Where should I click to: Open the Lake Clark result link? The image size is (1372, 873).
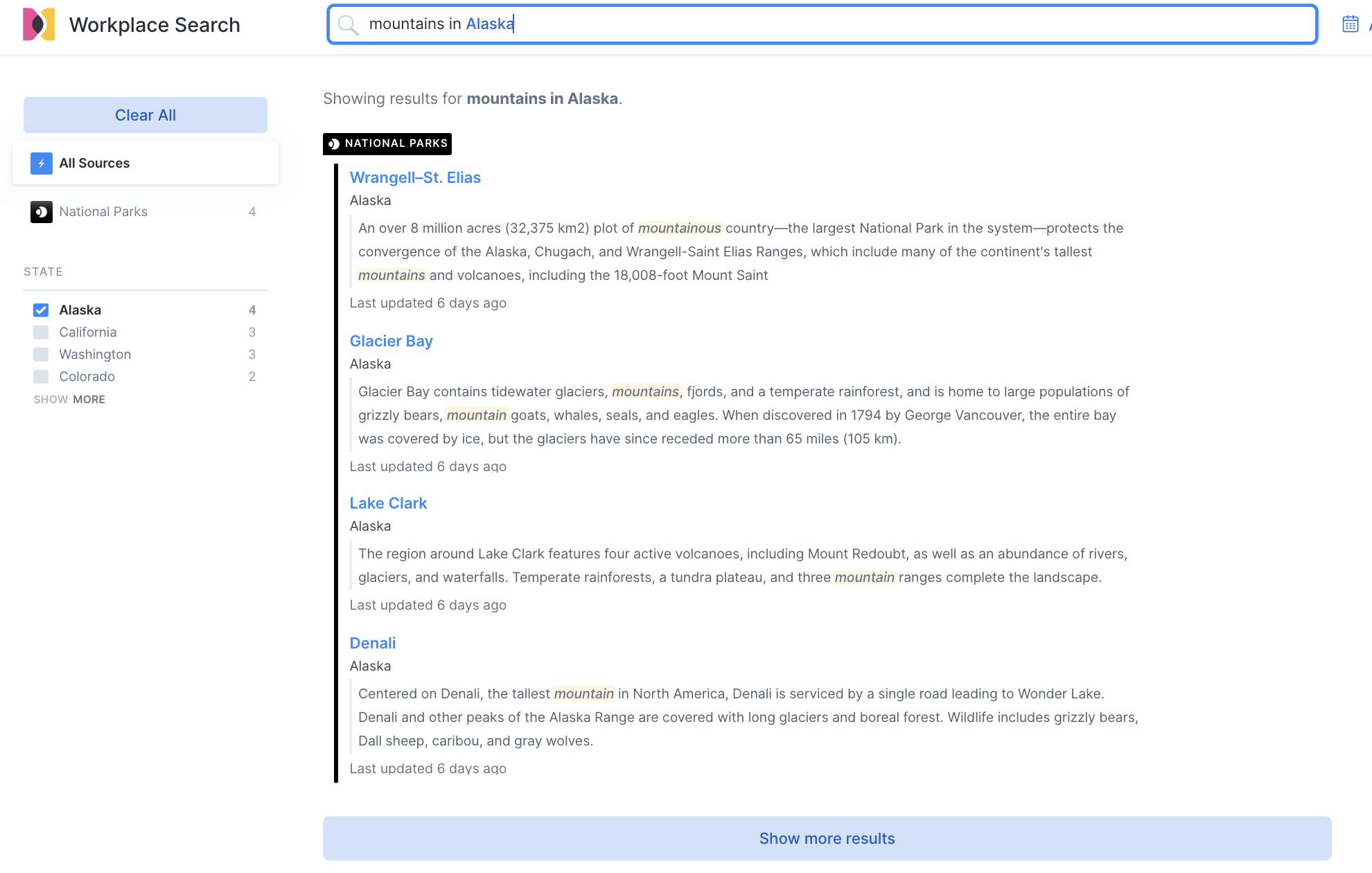tap(388, 504)
